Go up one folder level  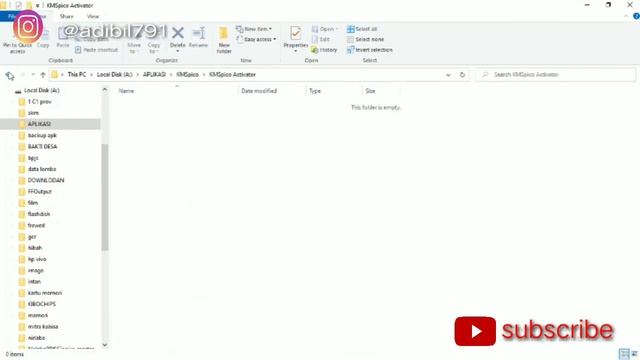tap(43, 75)
